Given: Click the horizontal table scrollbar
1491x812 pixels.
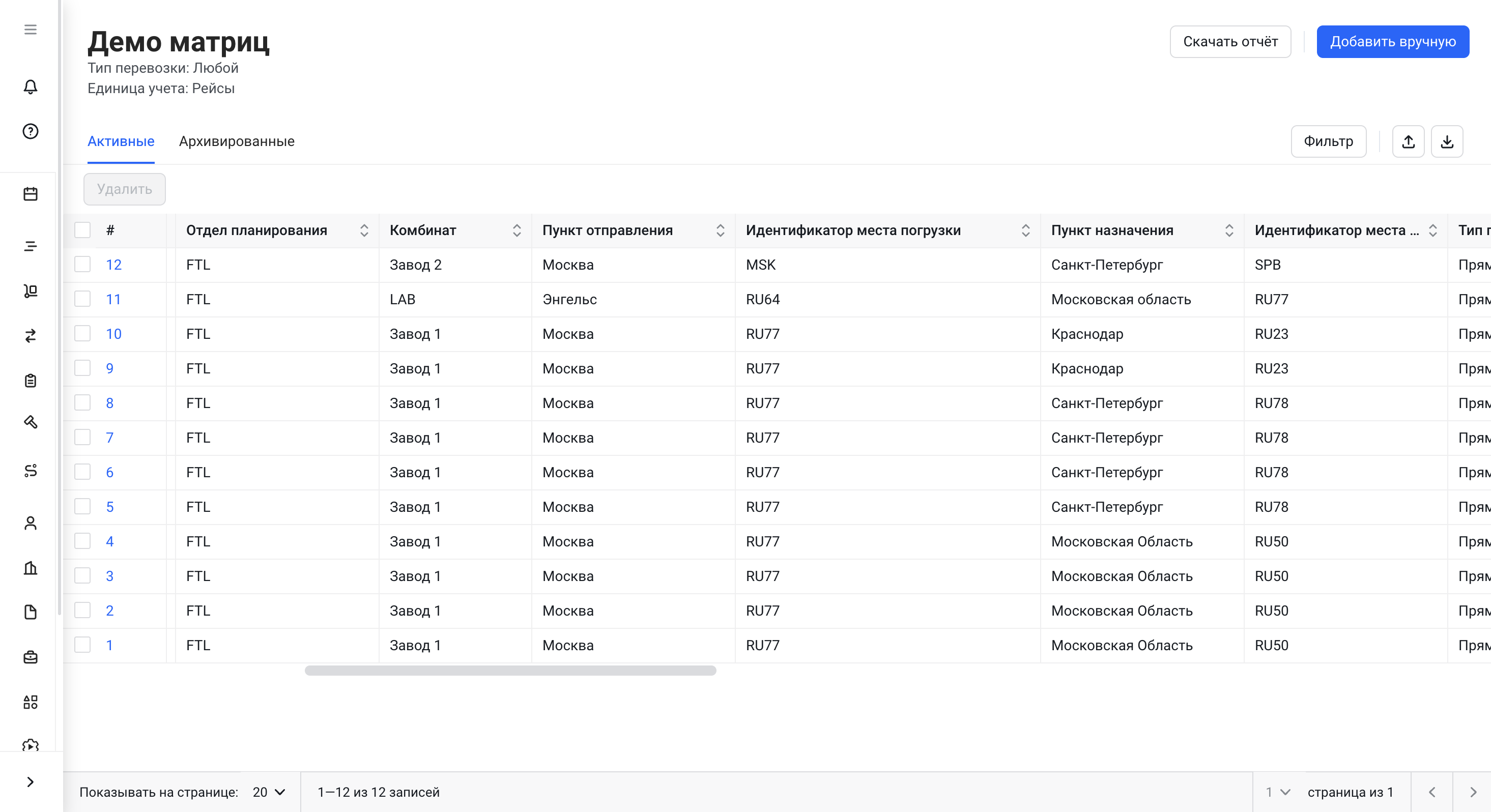Looking at the screenshot, I should pos(510,670).
